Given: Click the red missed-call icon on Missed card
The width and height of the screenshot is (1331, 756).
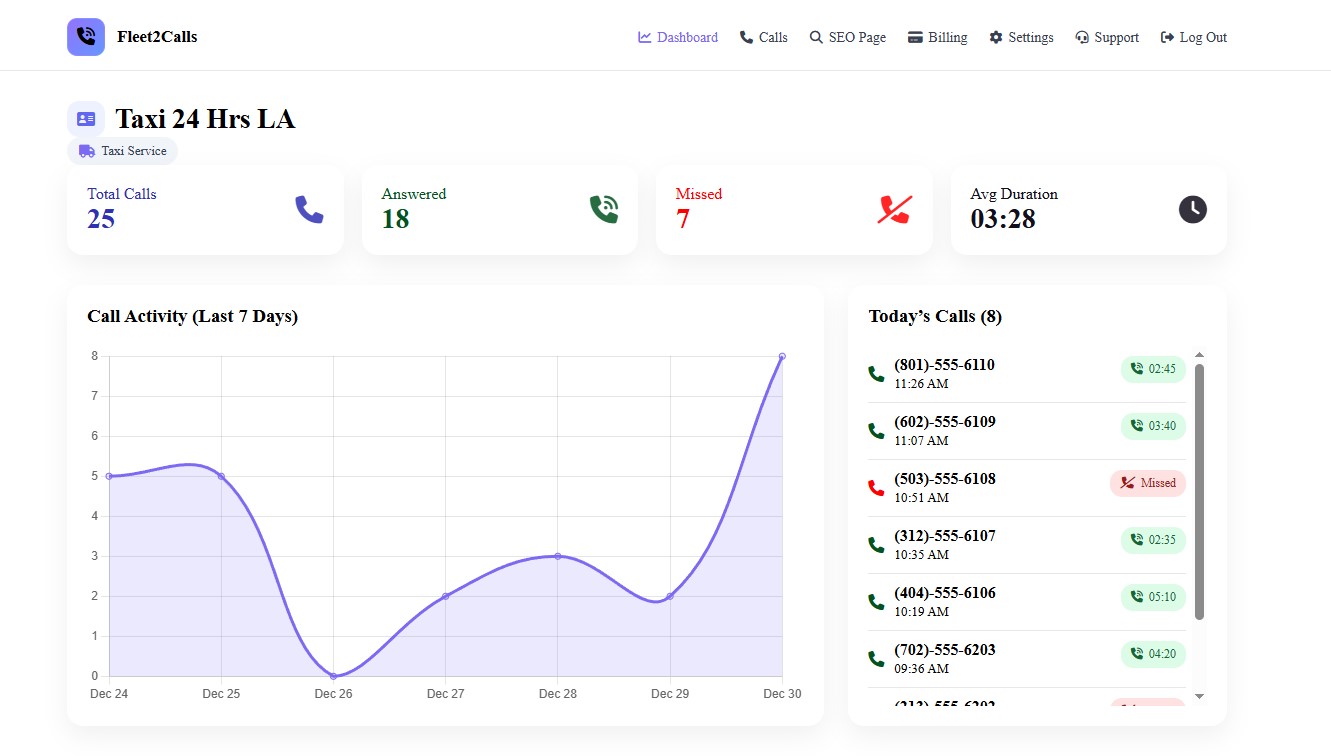Looking at the screenshot, I should pos(895,209).
